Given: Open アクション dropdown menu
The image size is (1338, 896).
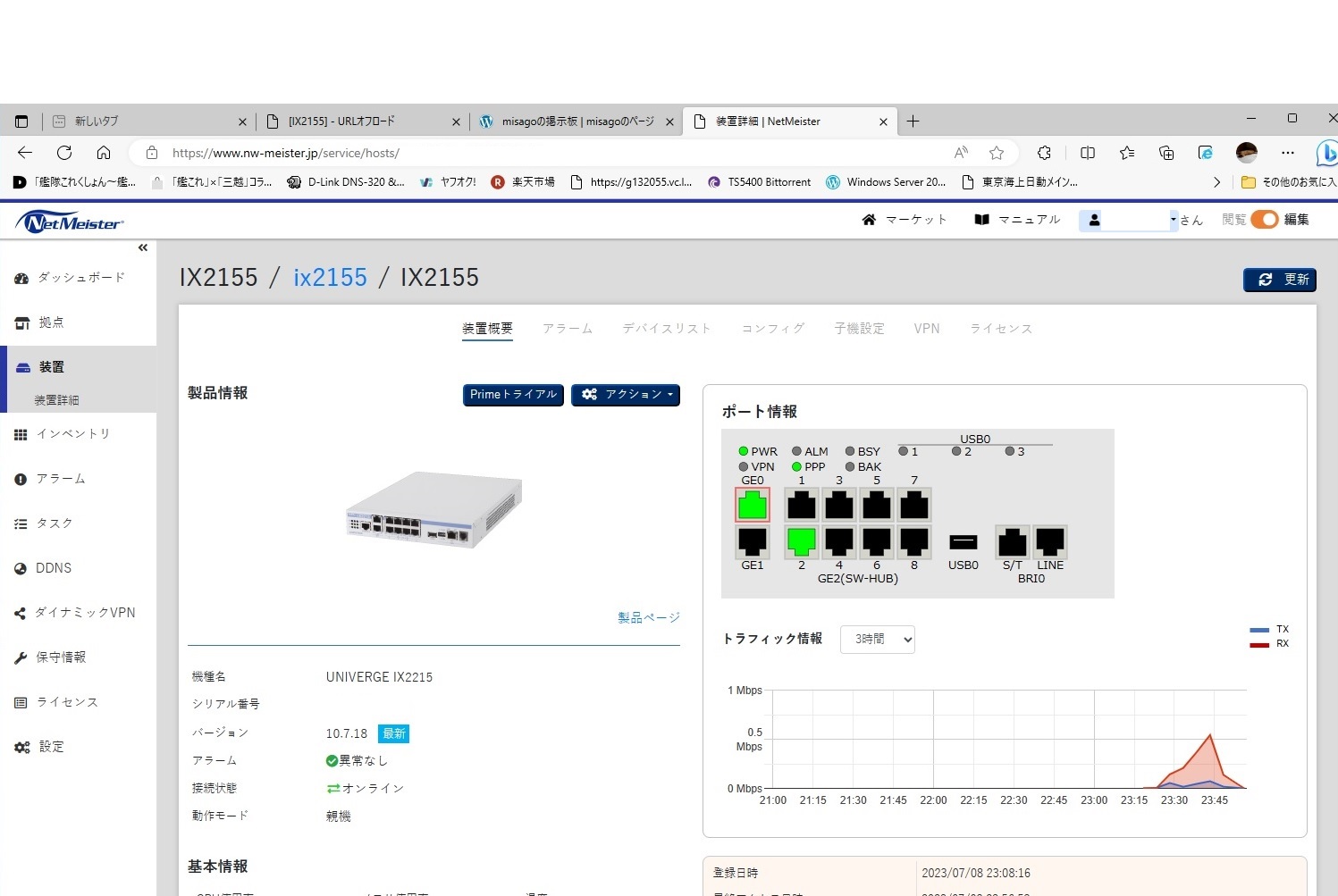Looking at the screenshot, I should click(626, 394).
